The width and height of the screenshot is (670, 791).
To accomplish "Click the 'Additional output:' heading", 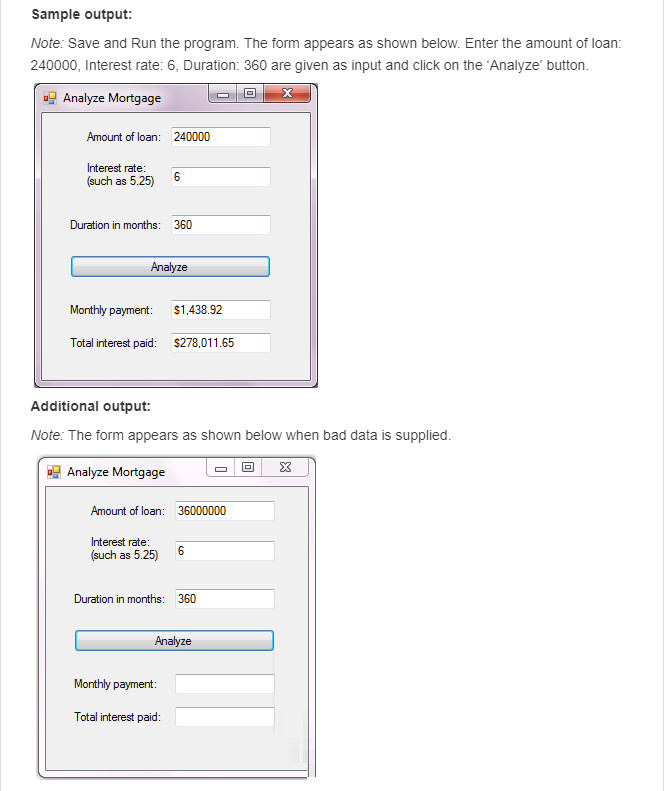I will tap(91, 407).
